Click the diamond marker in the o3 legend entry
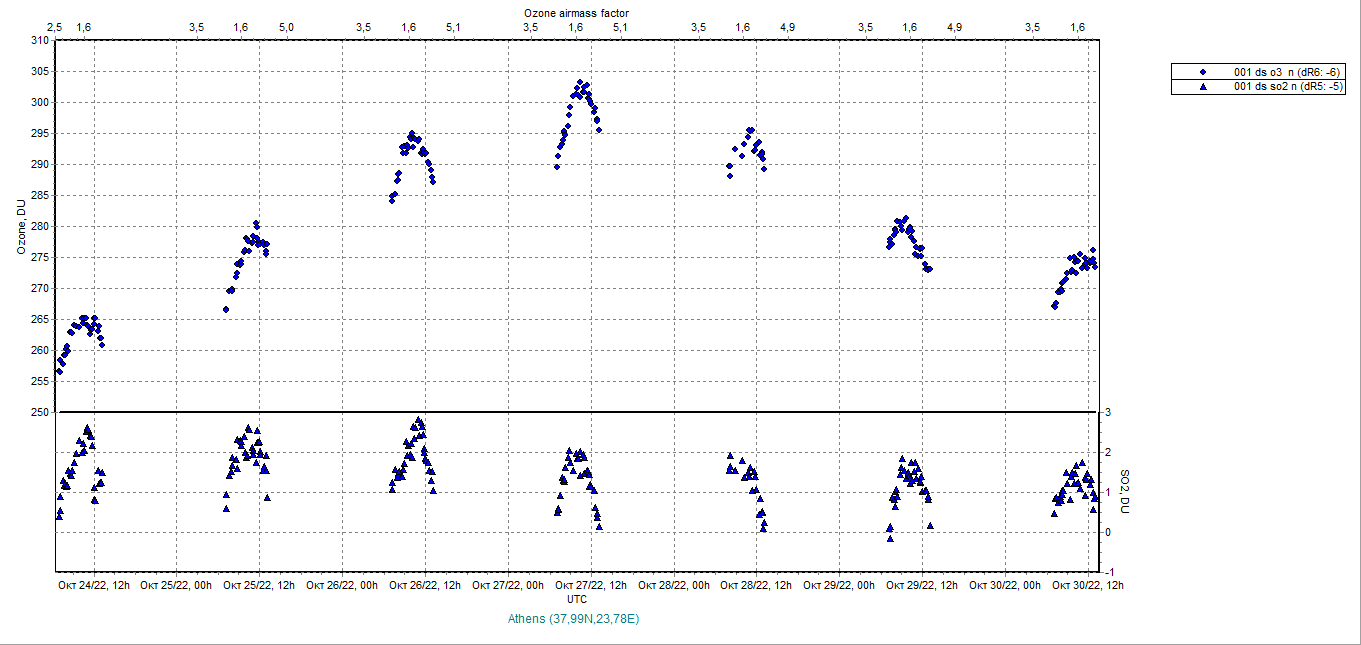The width and height of the screenshot is (1361, 645). pos(1203,71)
